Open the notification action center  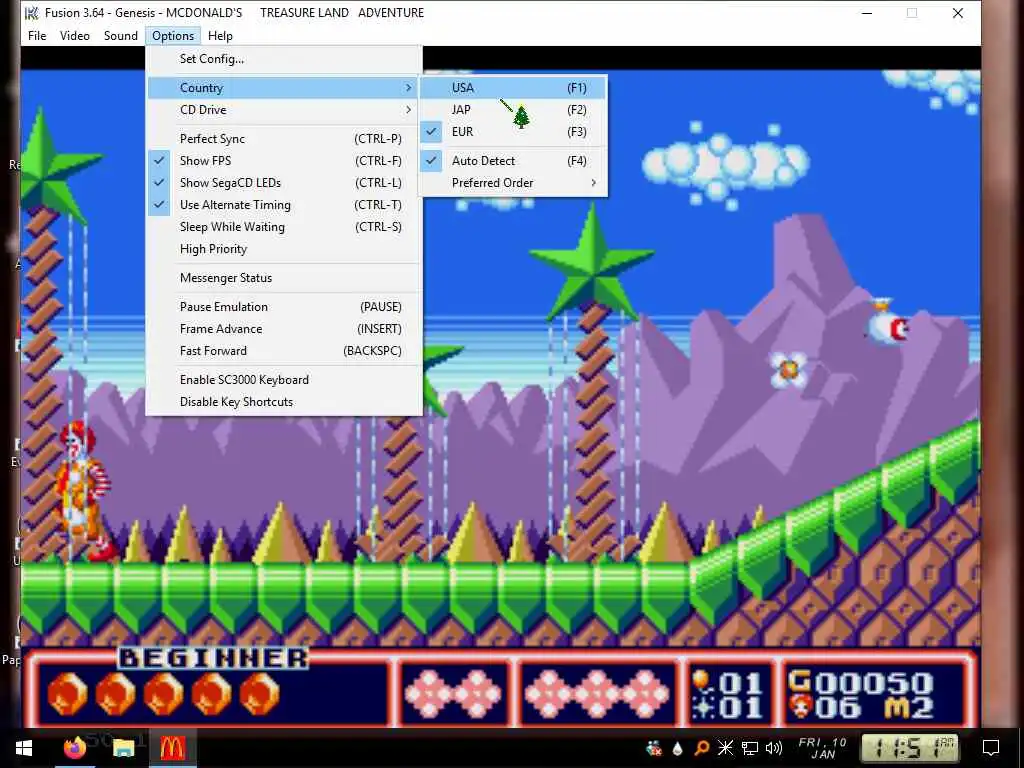click(991, 748)
